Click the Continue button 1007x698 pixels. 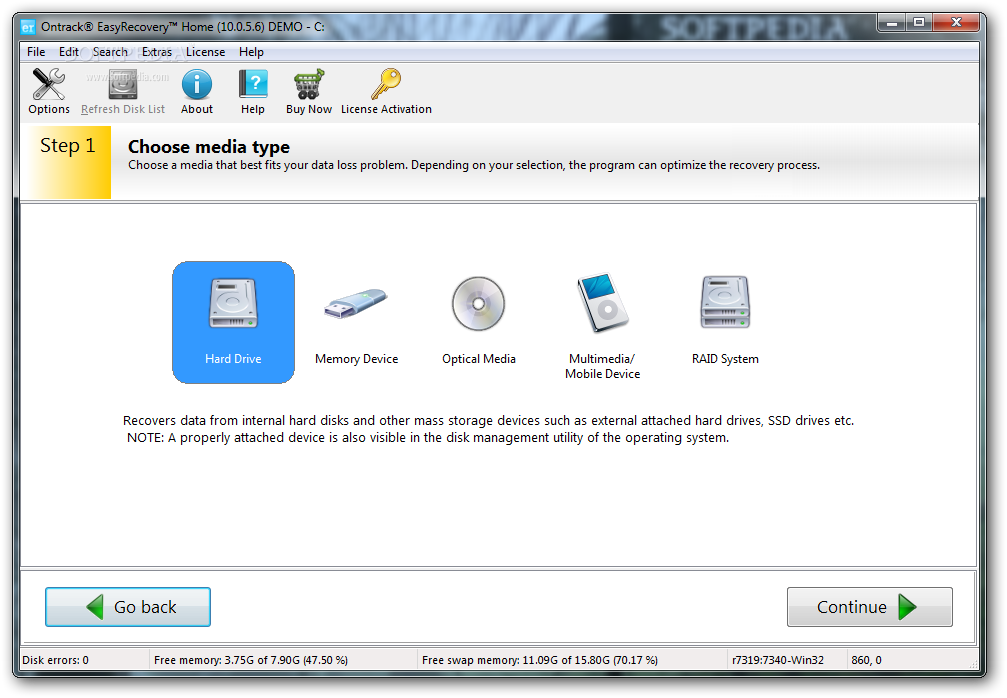870,607
